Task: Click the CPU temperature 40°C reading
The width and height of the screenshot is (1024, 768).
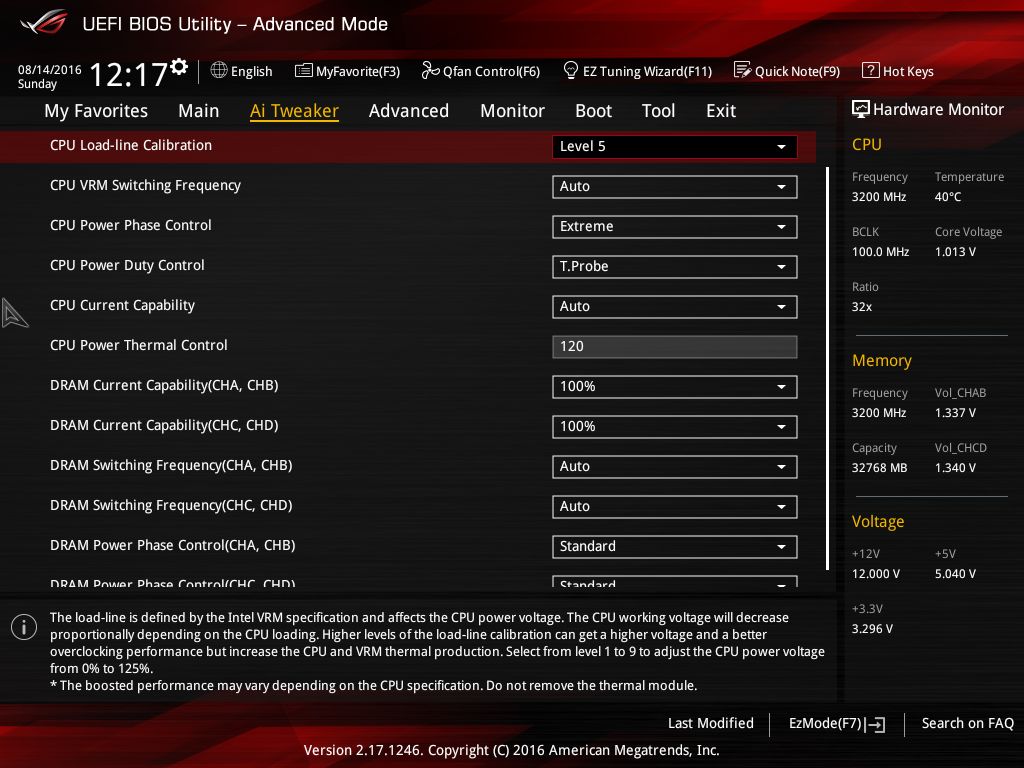Action: click(x=948, y=197)
